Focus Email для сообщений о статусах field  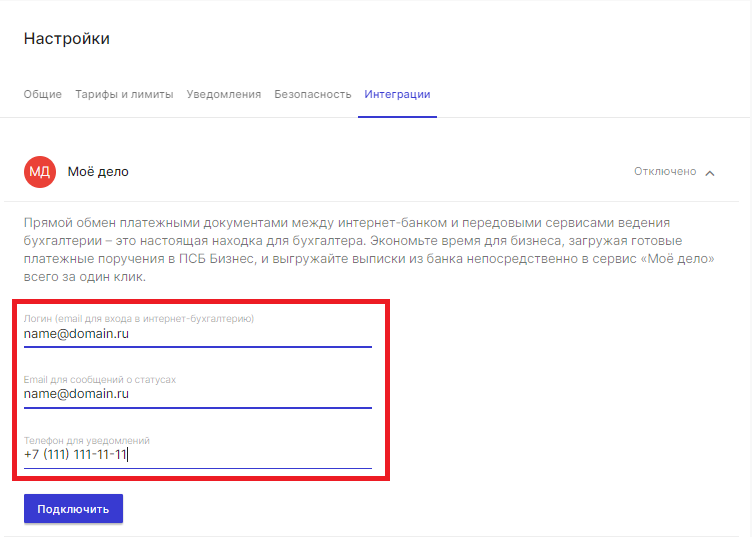click(x=198, y=394)
